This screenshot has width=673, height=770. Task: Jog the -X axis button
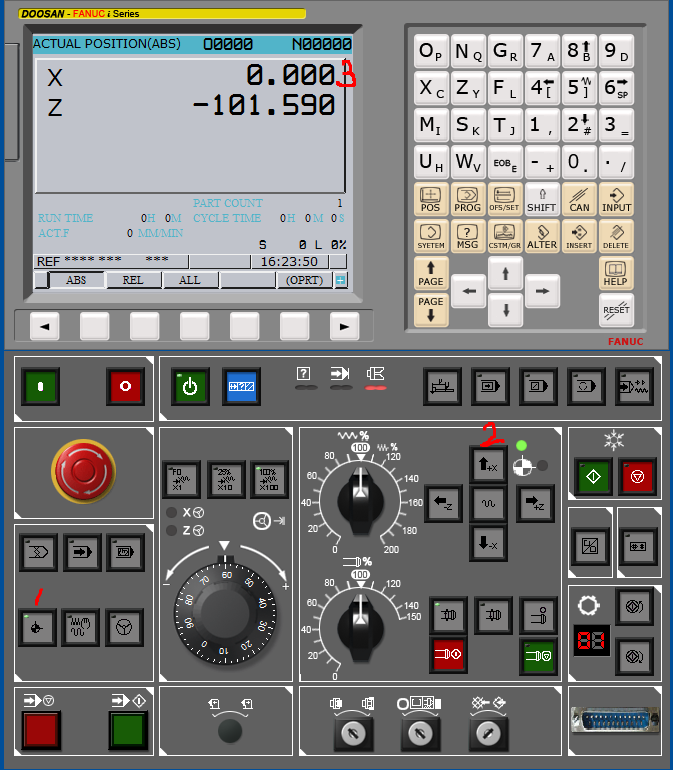coord(488,543)
